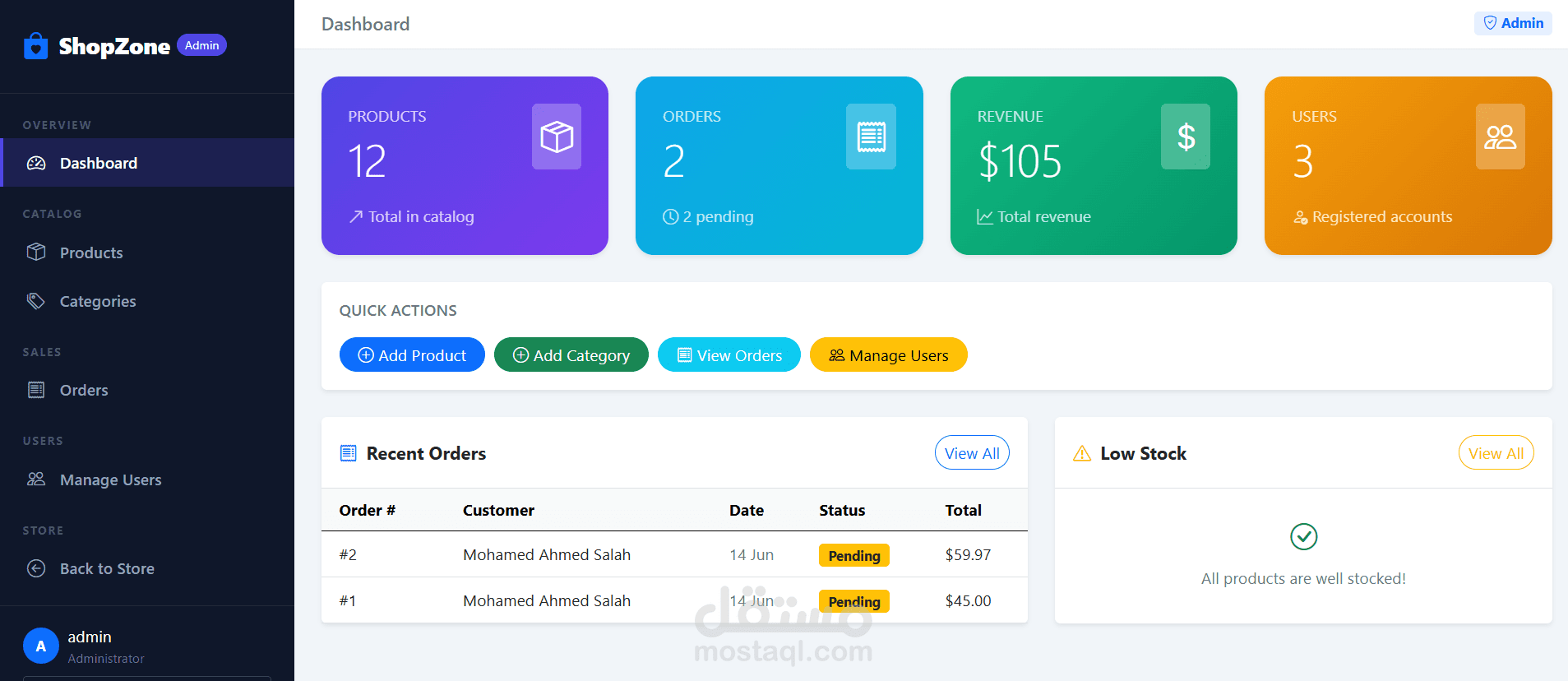
Task: Click the Admin label beside ShopZone logo
Action: [x=201, y=45]
